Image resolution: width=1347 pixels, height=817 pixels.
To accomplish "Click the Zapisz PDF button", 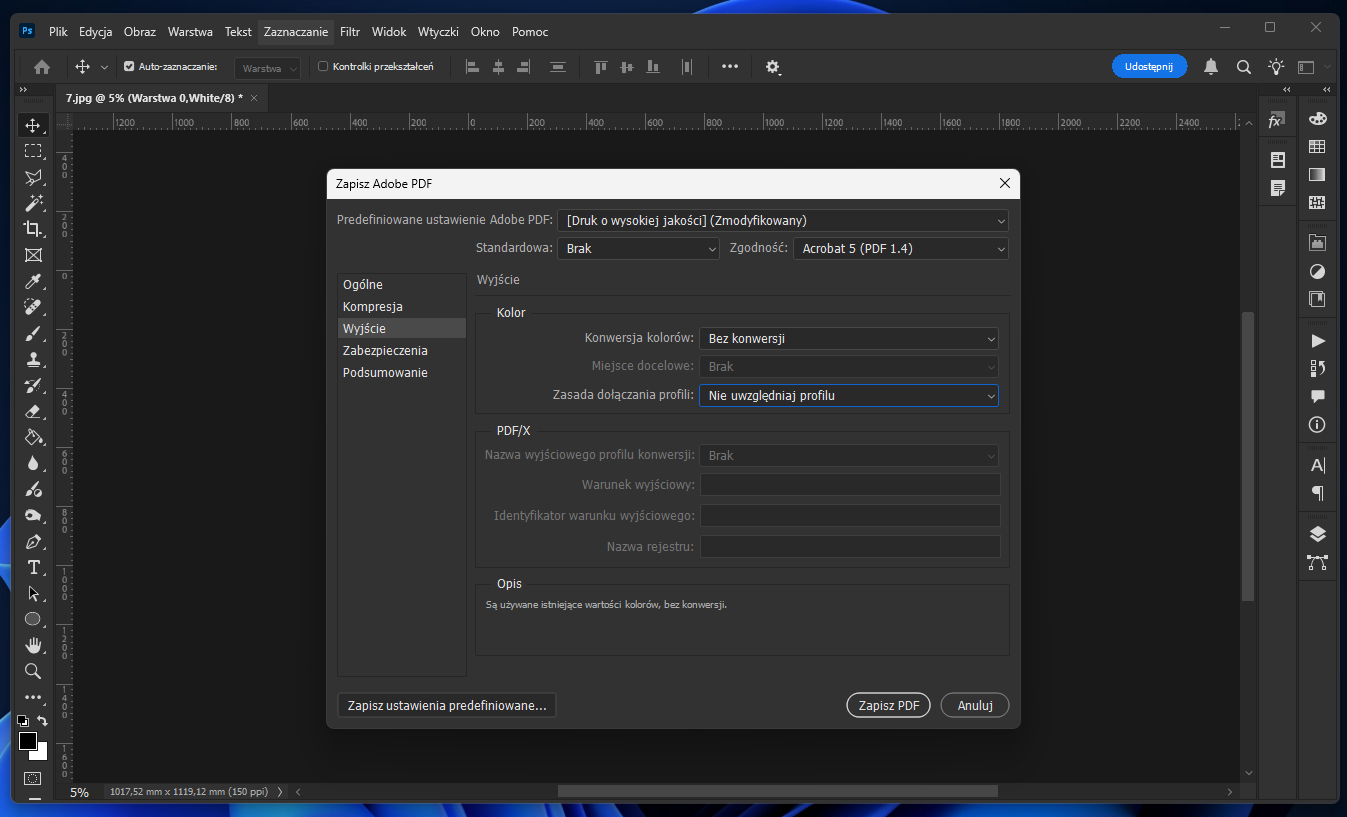I will point(887,705).
